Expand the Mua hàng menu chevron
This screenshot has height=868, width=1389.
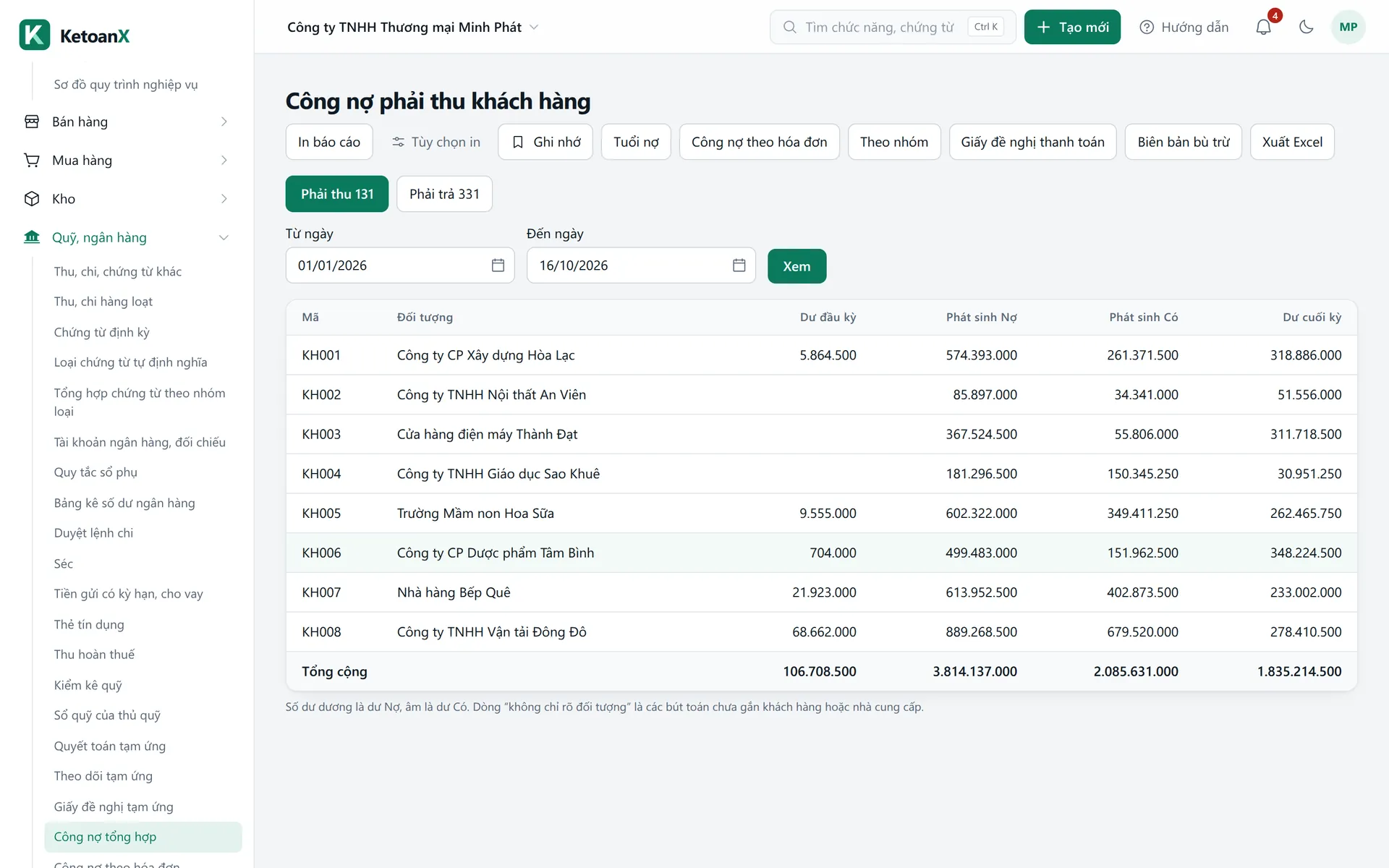click(x=224, y=160)
